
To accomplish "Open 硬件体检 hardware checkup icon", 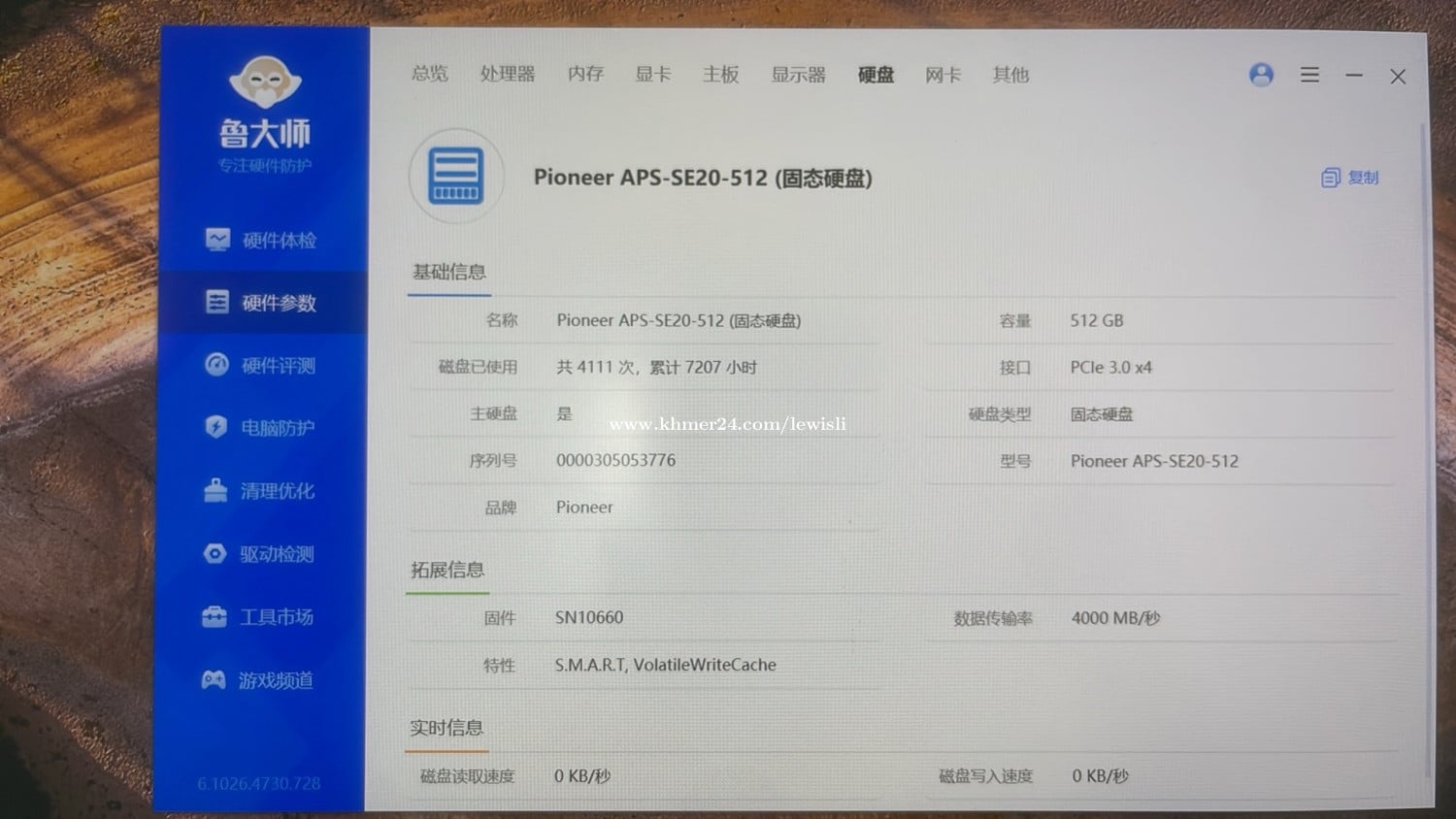I will click(x=217, y=240).
